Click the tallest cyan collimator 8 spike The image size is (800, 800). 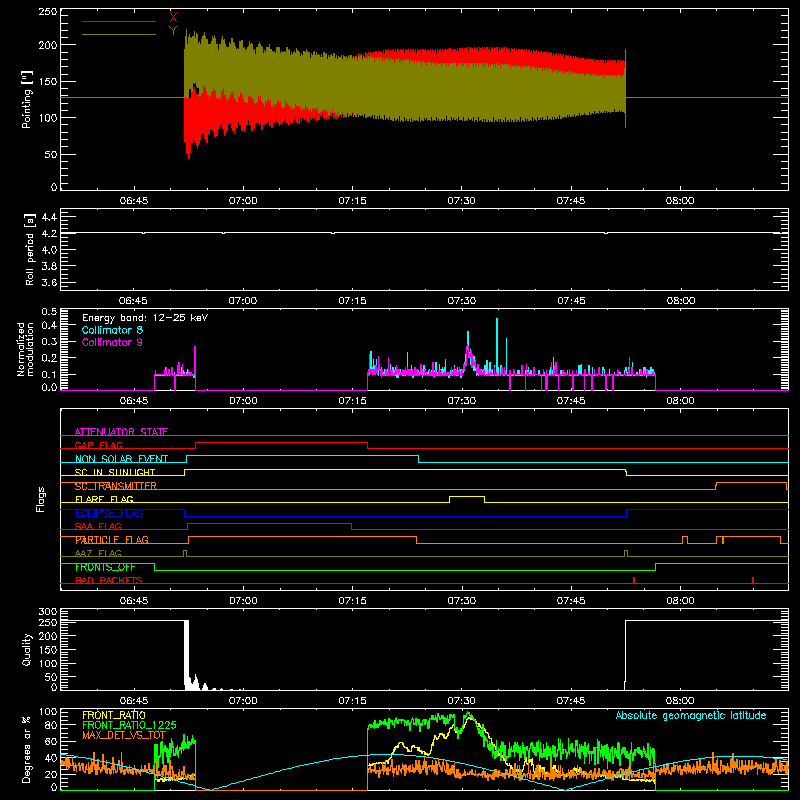pyautogui.click(x=497, y=347)
